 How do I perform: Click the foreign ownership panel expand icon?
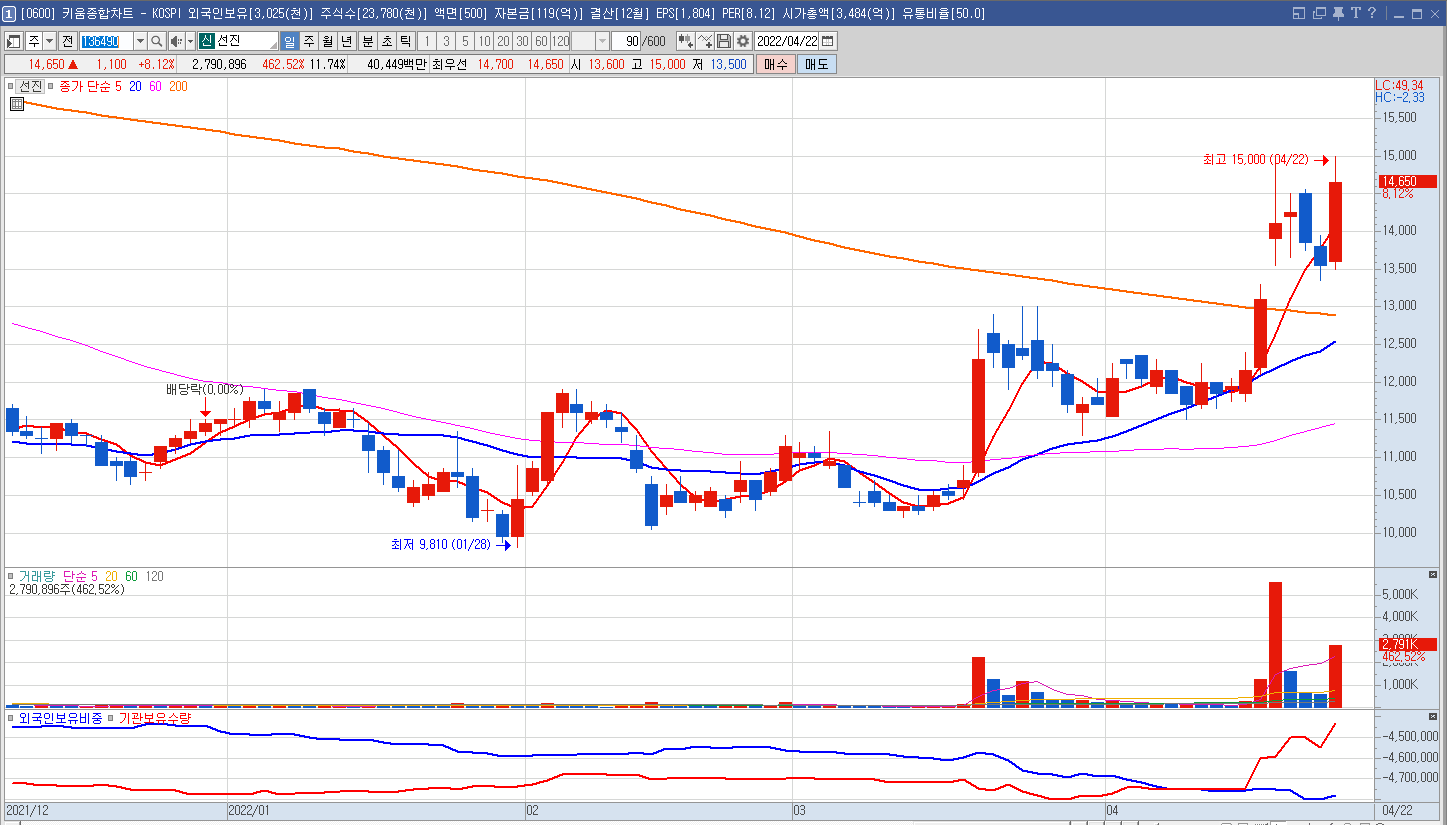(x=1432, y=717)
